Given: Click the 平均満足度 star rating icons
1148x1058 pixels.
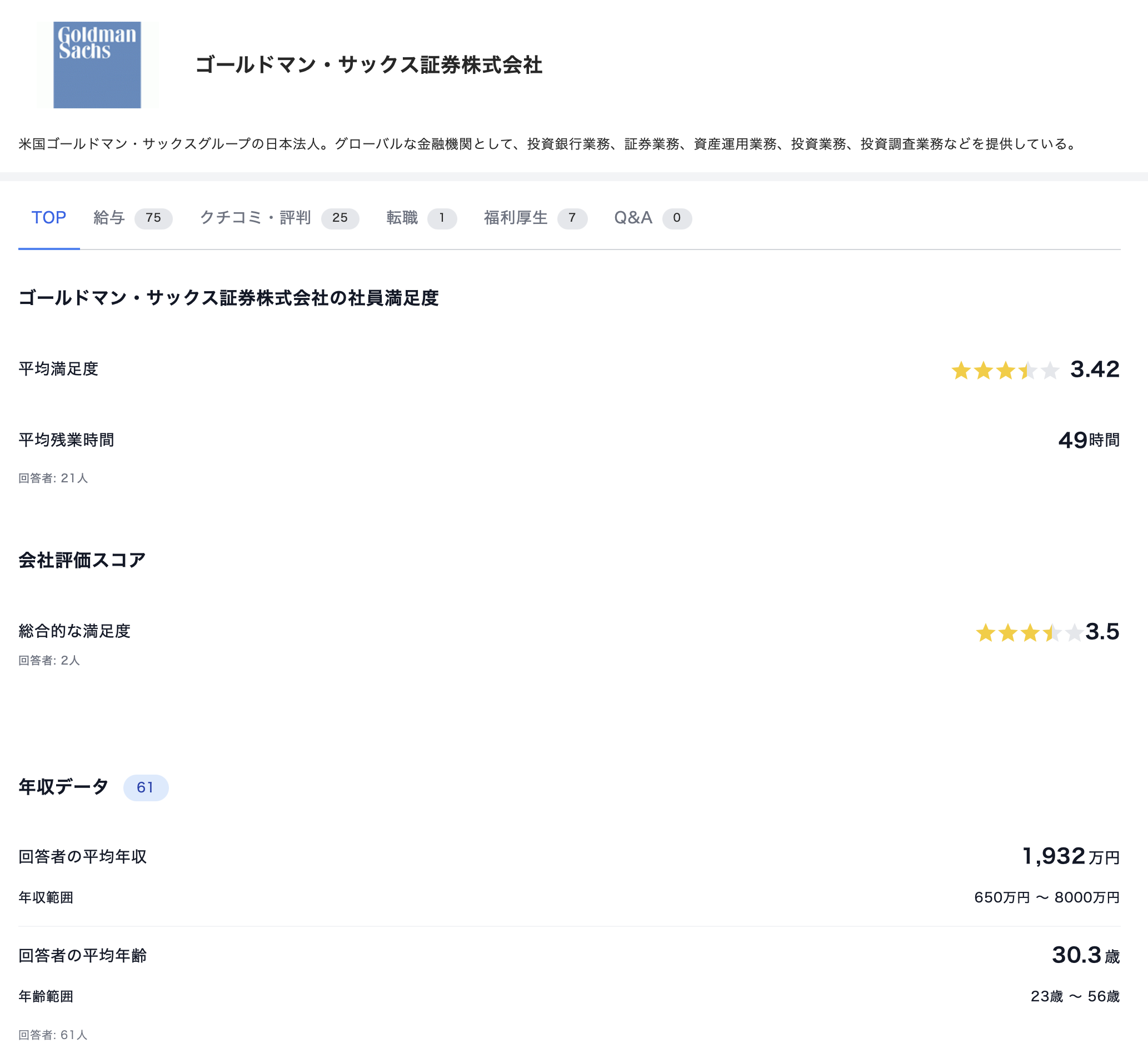Looking at the screenshot, I should click(x=1005, y=371).
